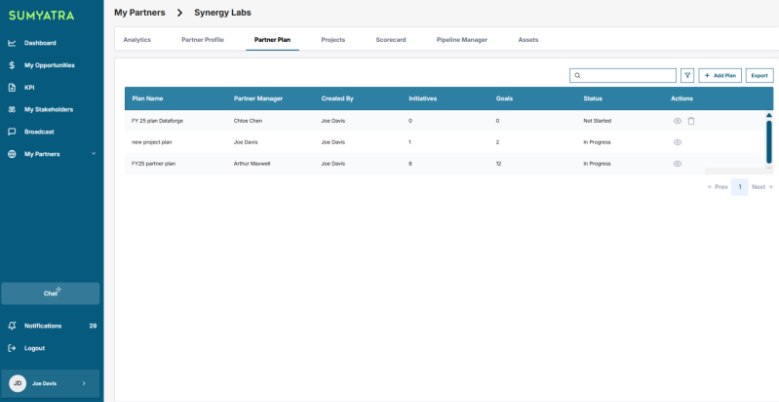Click the My Stakeholders people icon

pos(12,109)
